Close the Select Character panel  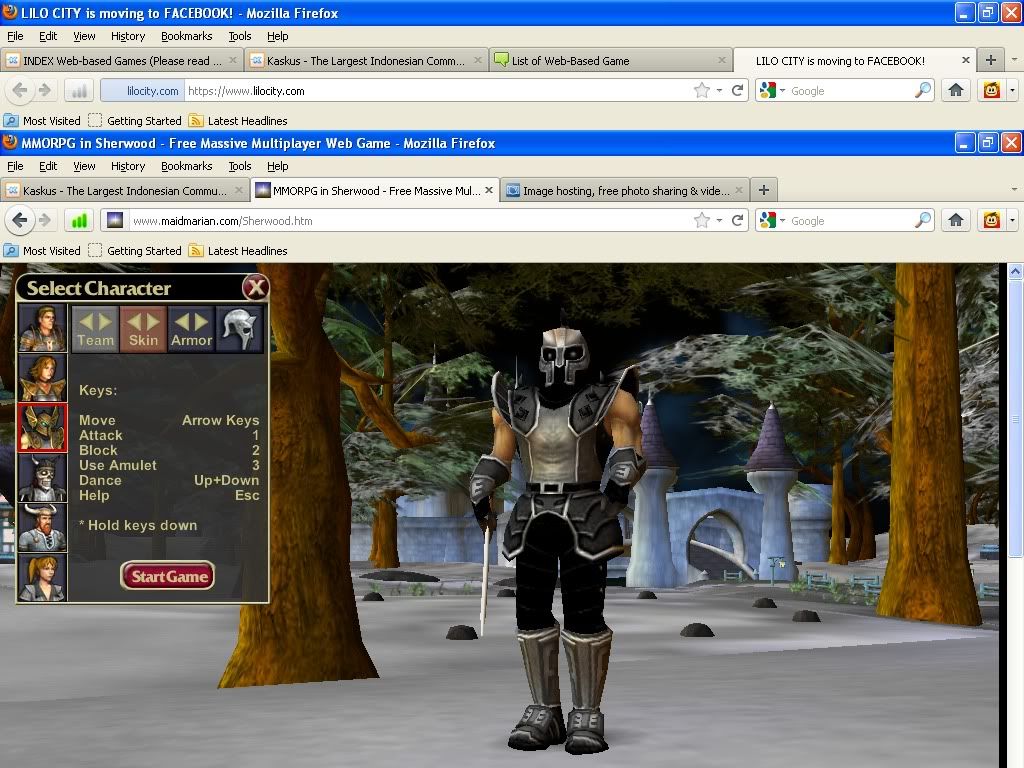coord(255,287)
